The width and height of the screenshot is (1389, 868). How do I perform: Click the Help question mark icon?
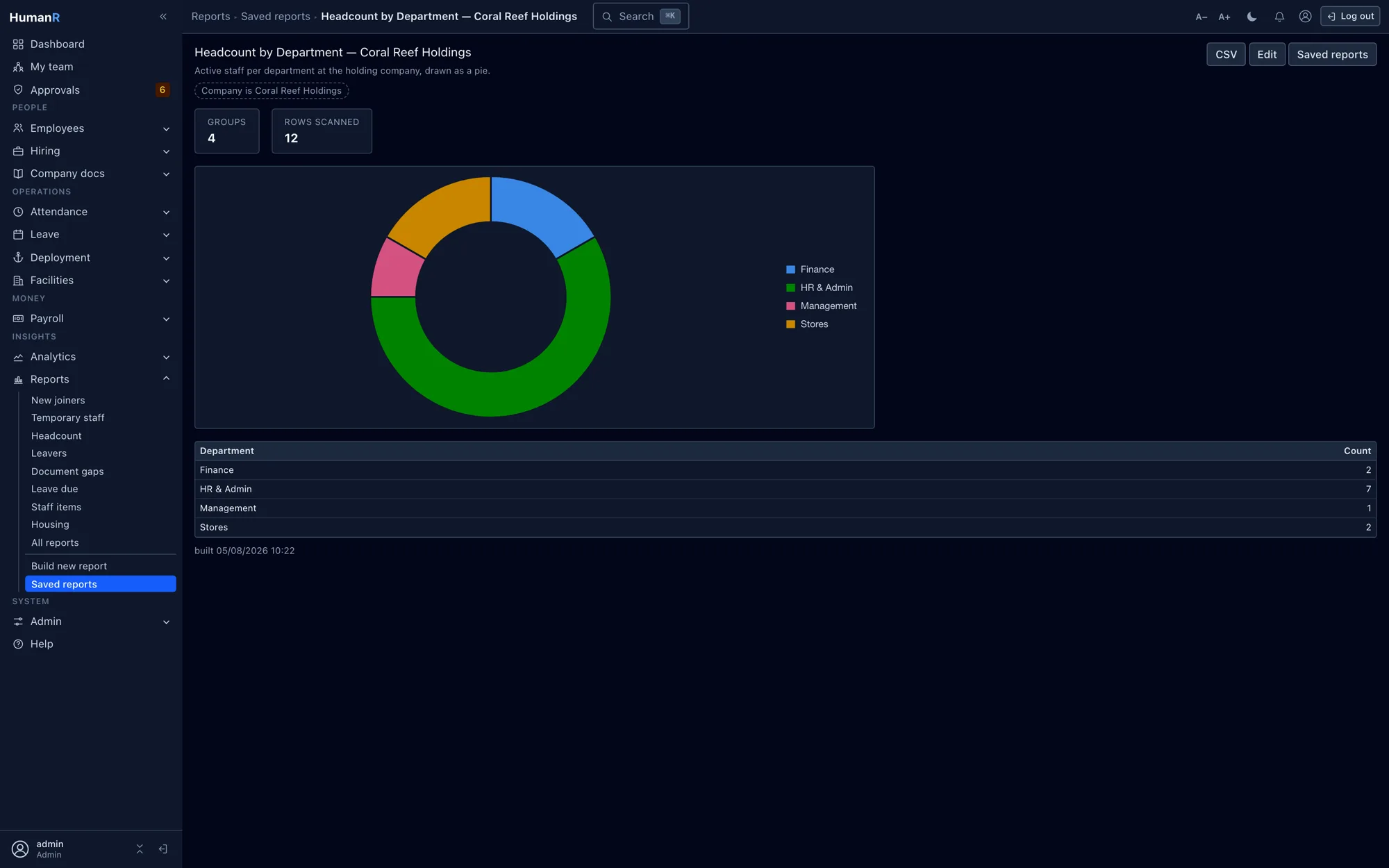[18, 644]
